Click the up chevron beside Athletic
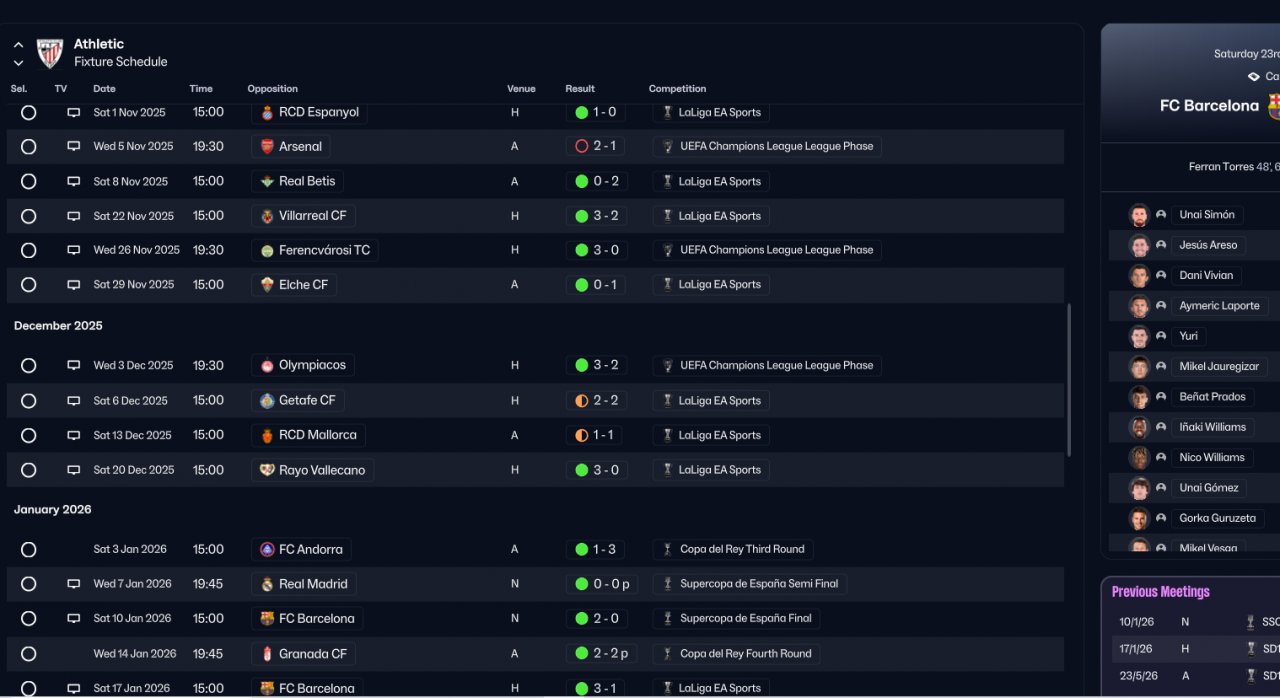 (18, 45)
